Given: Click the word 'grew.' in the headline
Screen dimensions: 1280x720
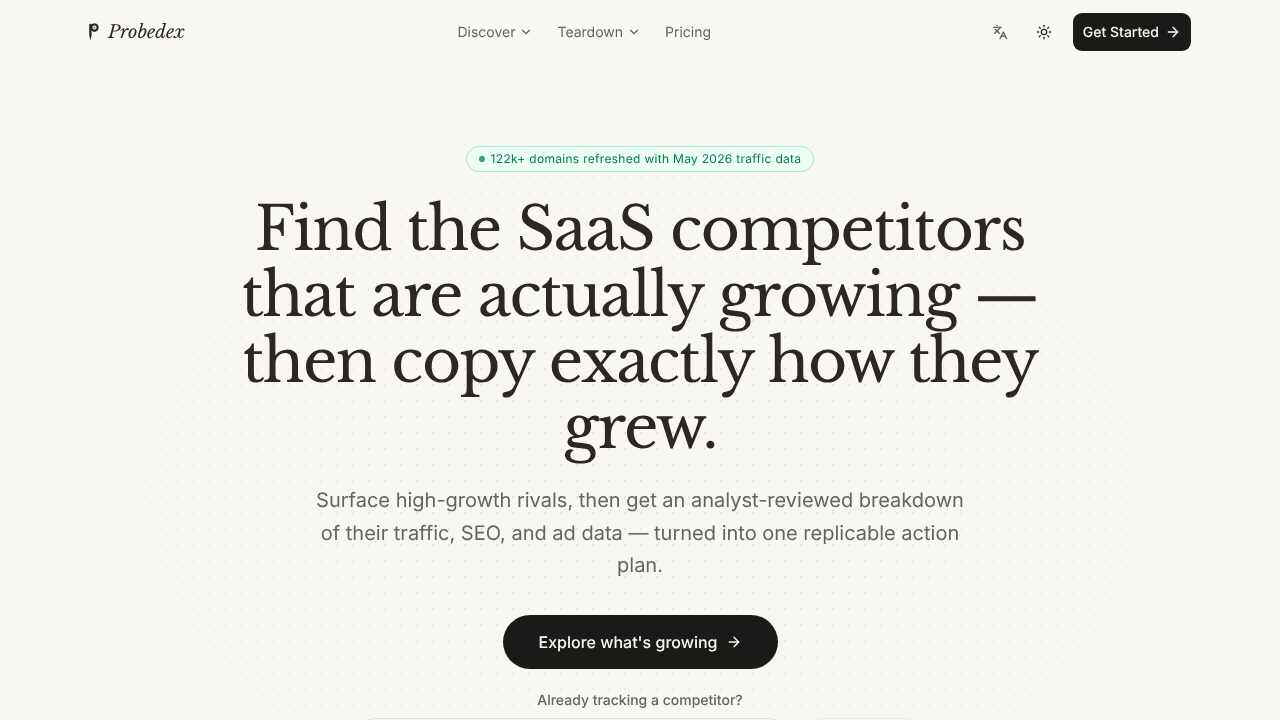Looking at the screenshot, I should (x=640, y=428).
